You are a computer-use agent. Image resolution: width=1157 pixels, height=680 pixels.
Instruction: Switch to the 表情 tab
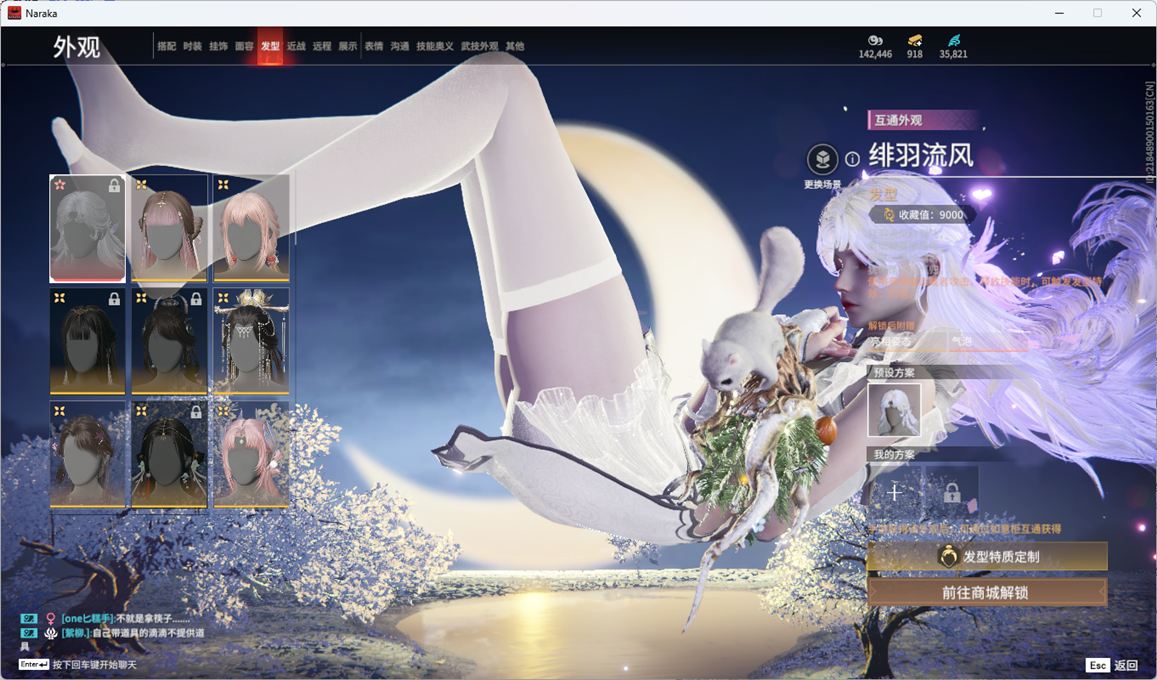click(x=374, y=46)
